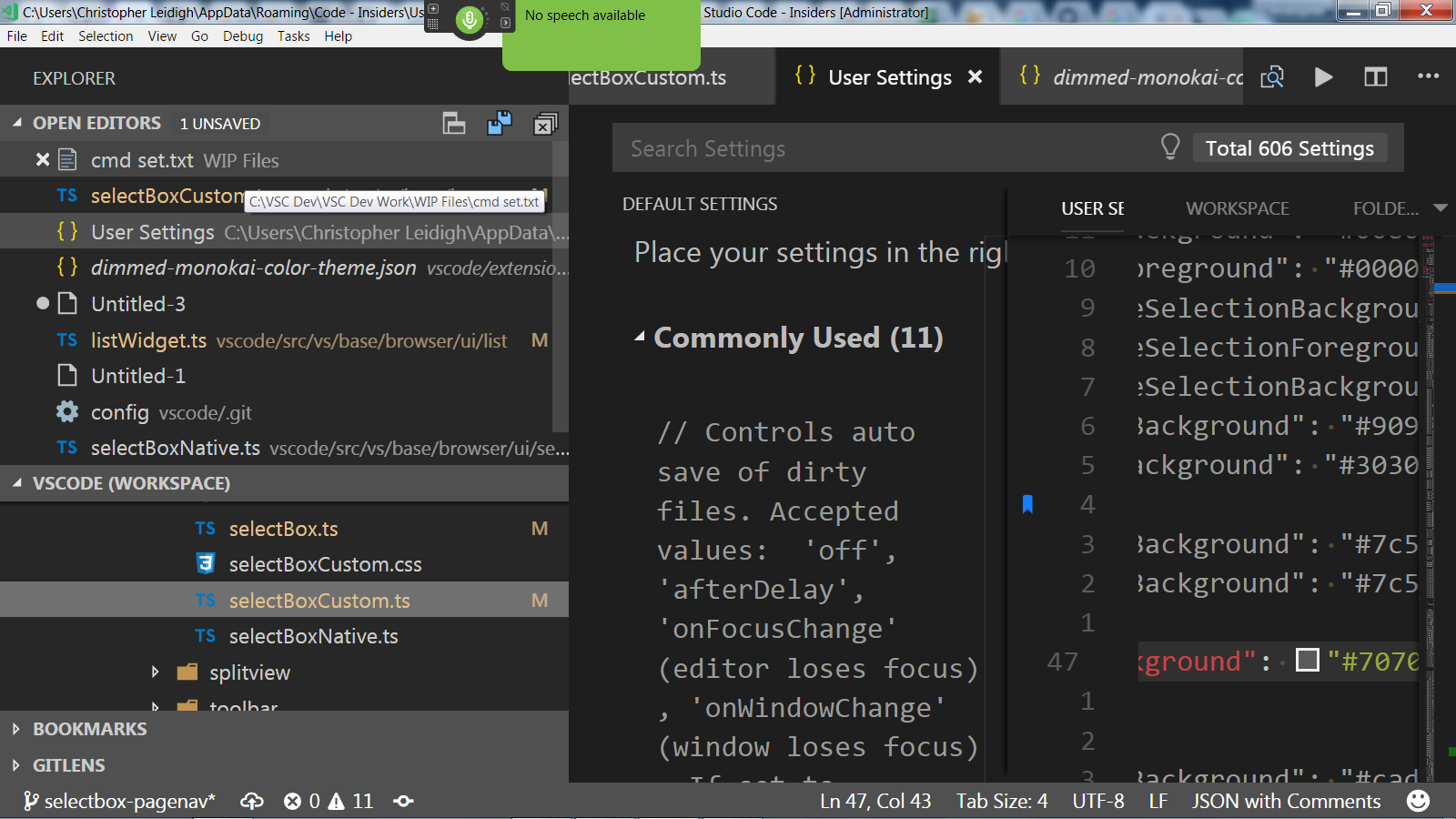Collapse the Commonly Used (11) settings section
Screen dimensions: 1456x819
coord(640,337)
